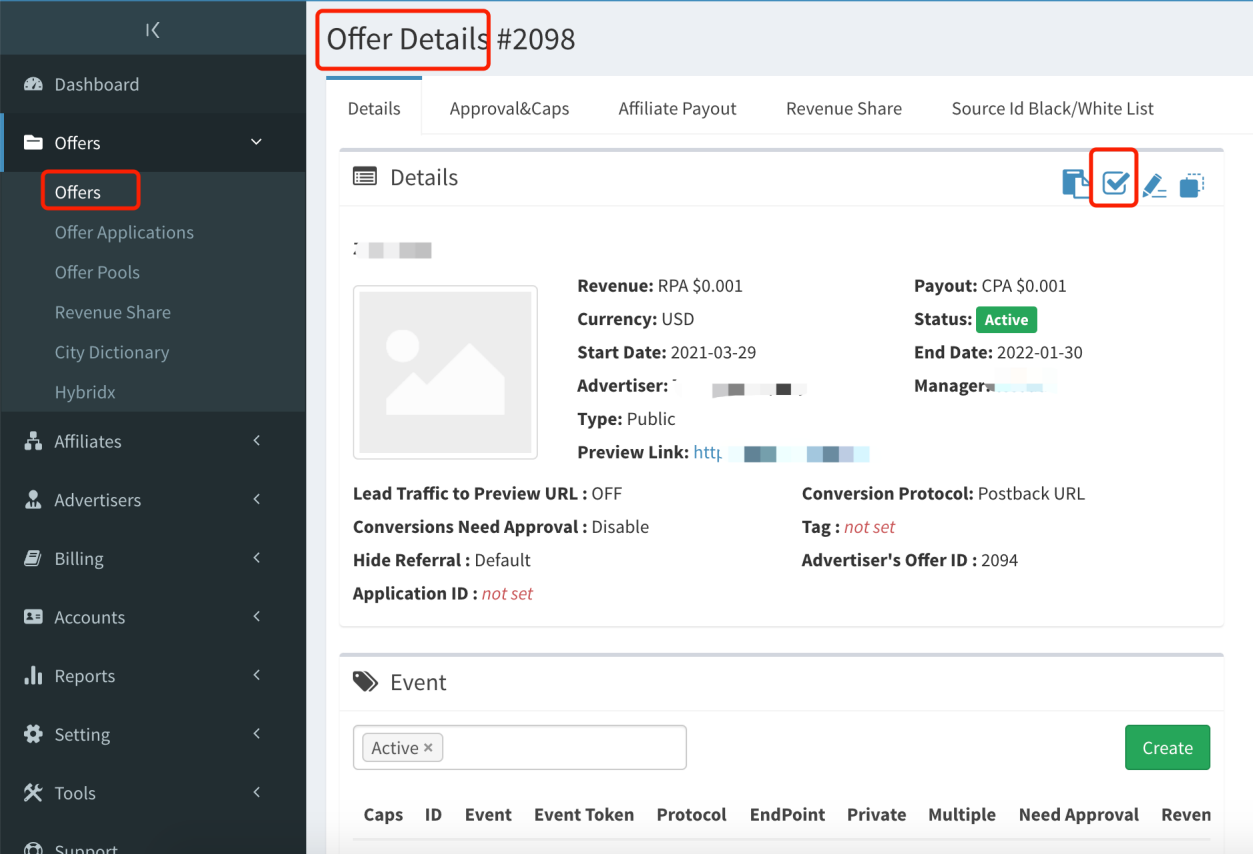
Task: Click the check-square icon in Details header
Action: pos(1115,183)
